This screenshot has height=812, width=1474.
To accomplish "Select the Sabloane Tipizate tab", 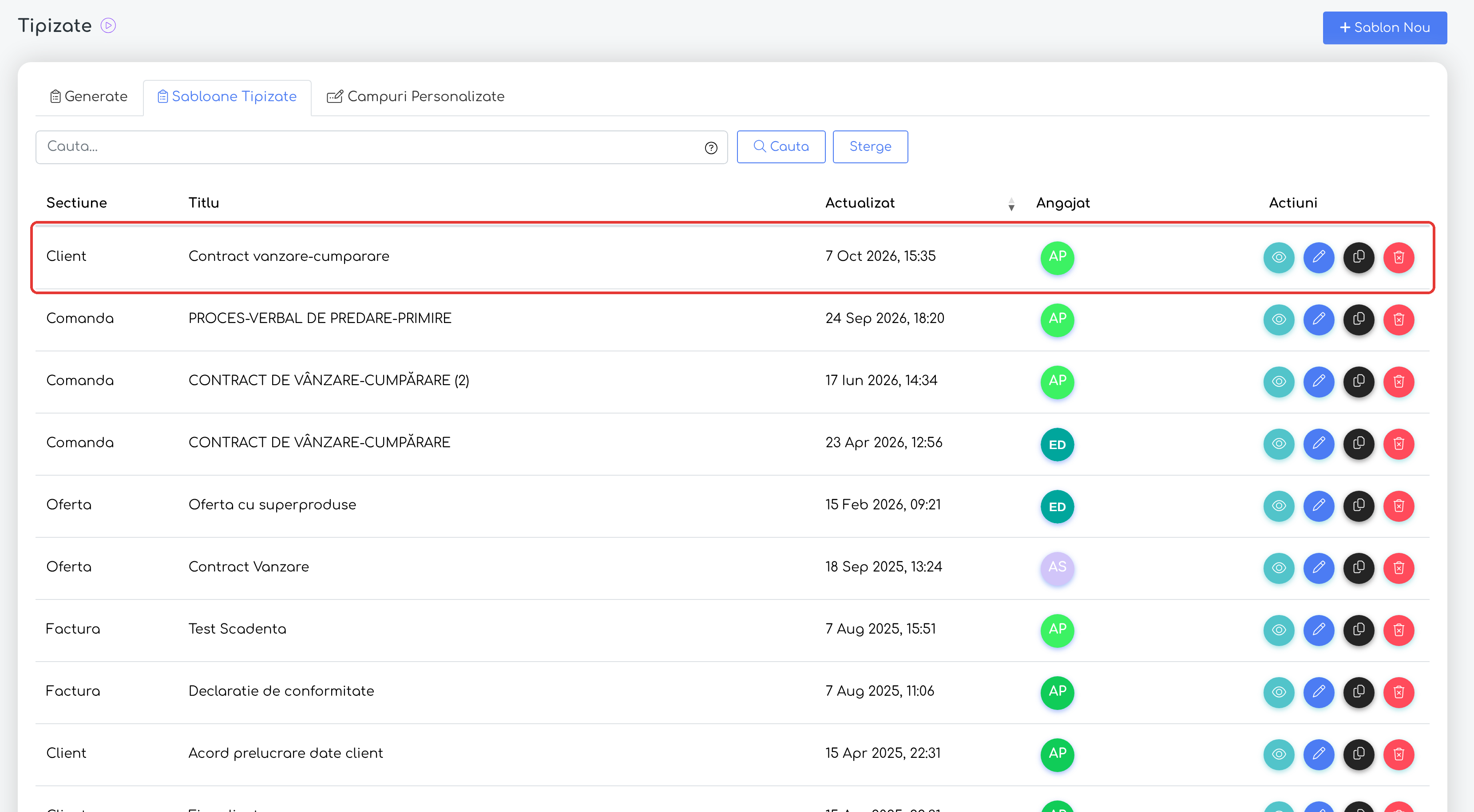I will tap(227, 97).
